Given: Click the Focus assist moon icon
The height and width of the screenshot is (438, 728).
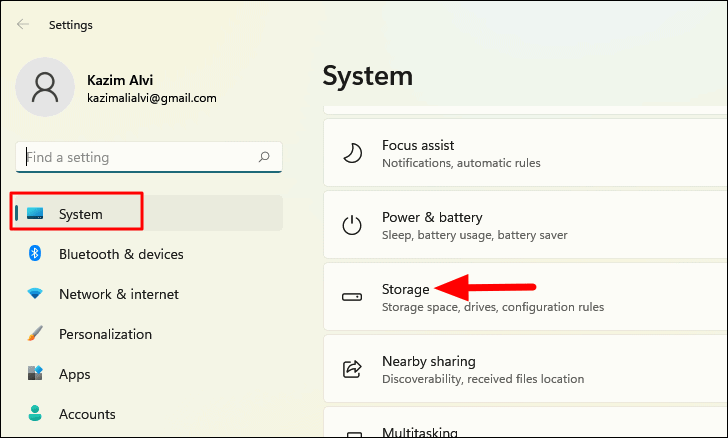Looking at the screenshot, I should [352, 153].
